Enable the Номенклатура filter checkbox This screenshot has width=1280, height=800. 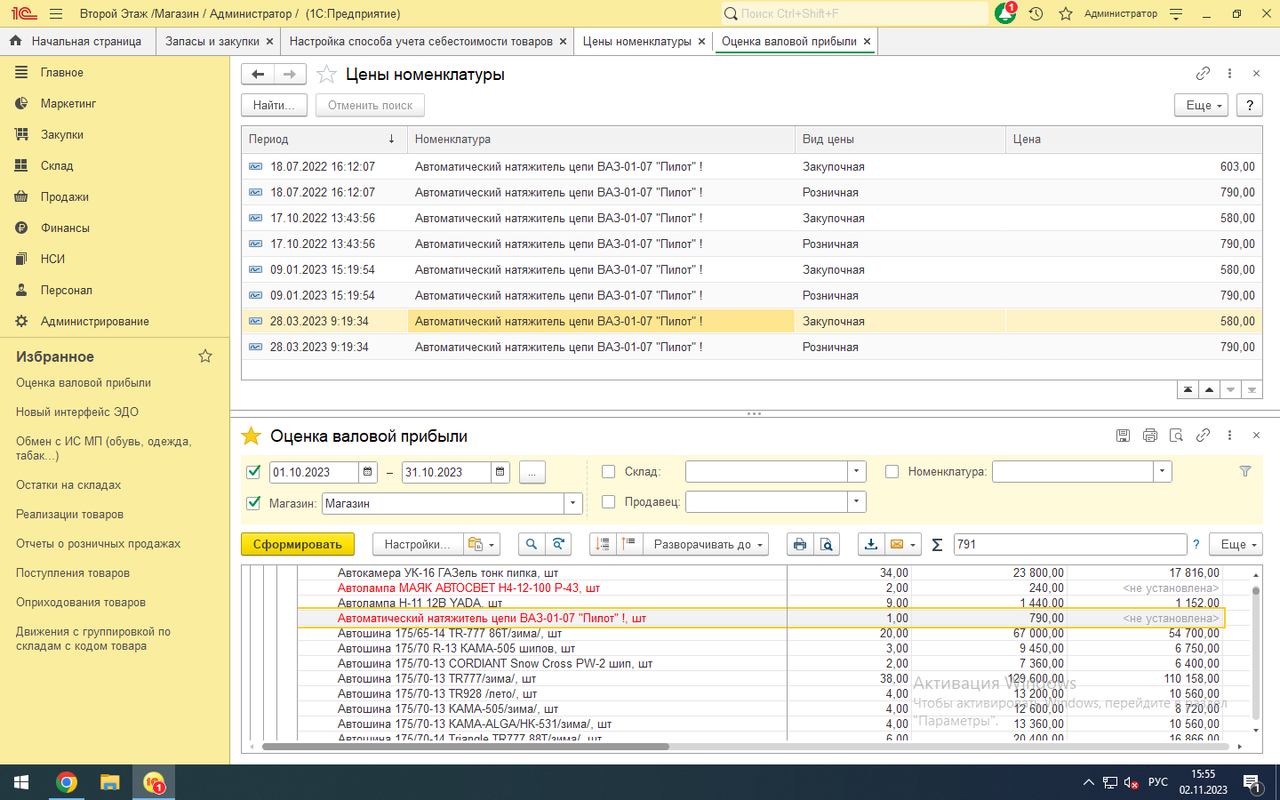(892, 472)
